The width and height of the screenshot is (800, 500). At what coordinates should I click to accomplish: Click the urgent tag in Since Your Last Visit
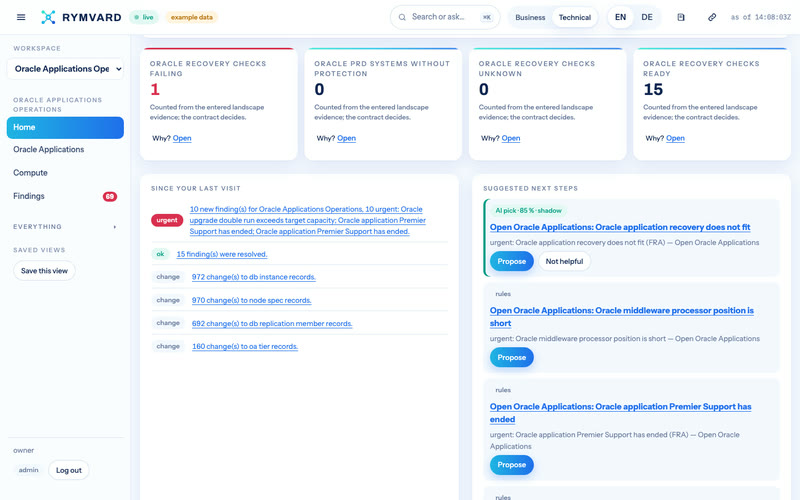coord(167,220)
